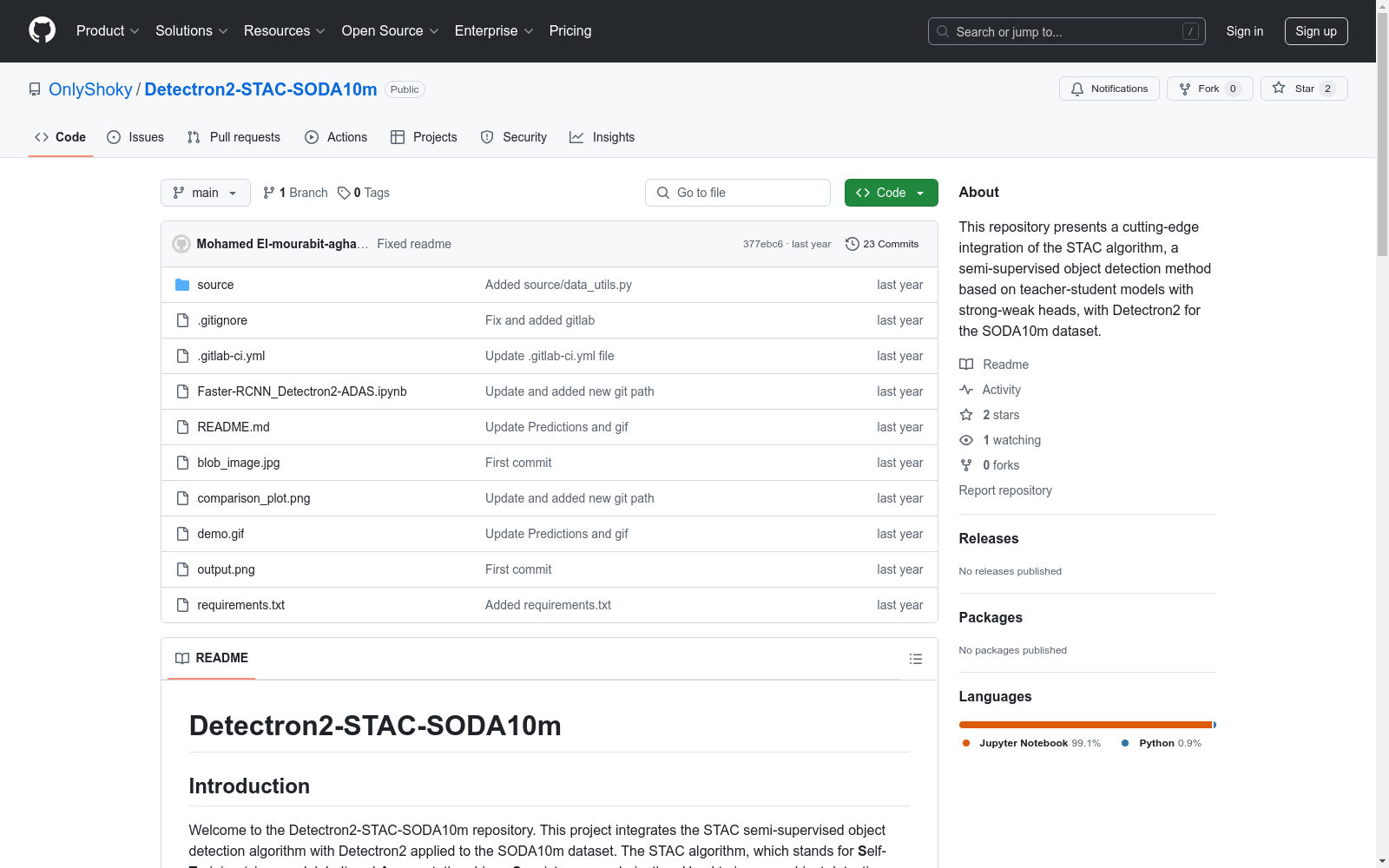Click the branch icon beside 1 Branch
The height and width of the screenshot is (868, 1389).
point(269,193)
